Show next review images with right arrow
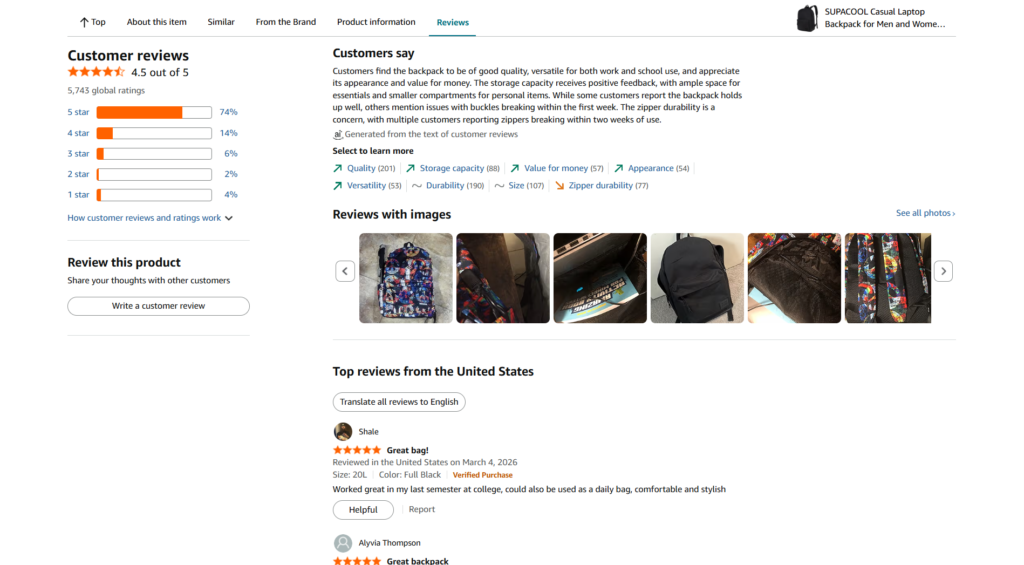The height and width of the screenshot is (565, 1024). [943, 271]
